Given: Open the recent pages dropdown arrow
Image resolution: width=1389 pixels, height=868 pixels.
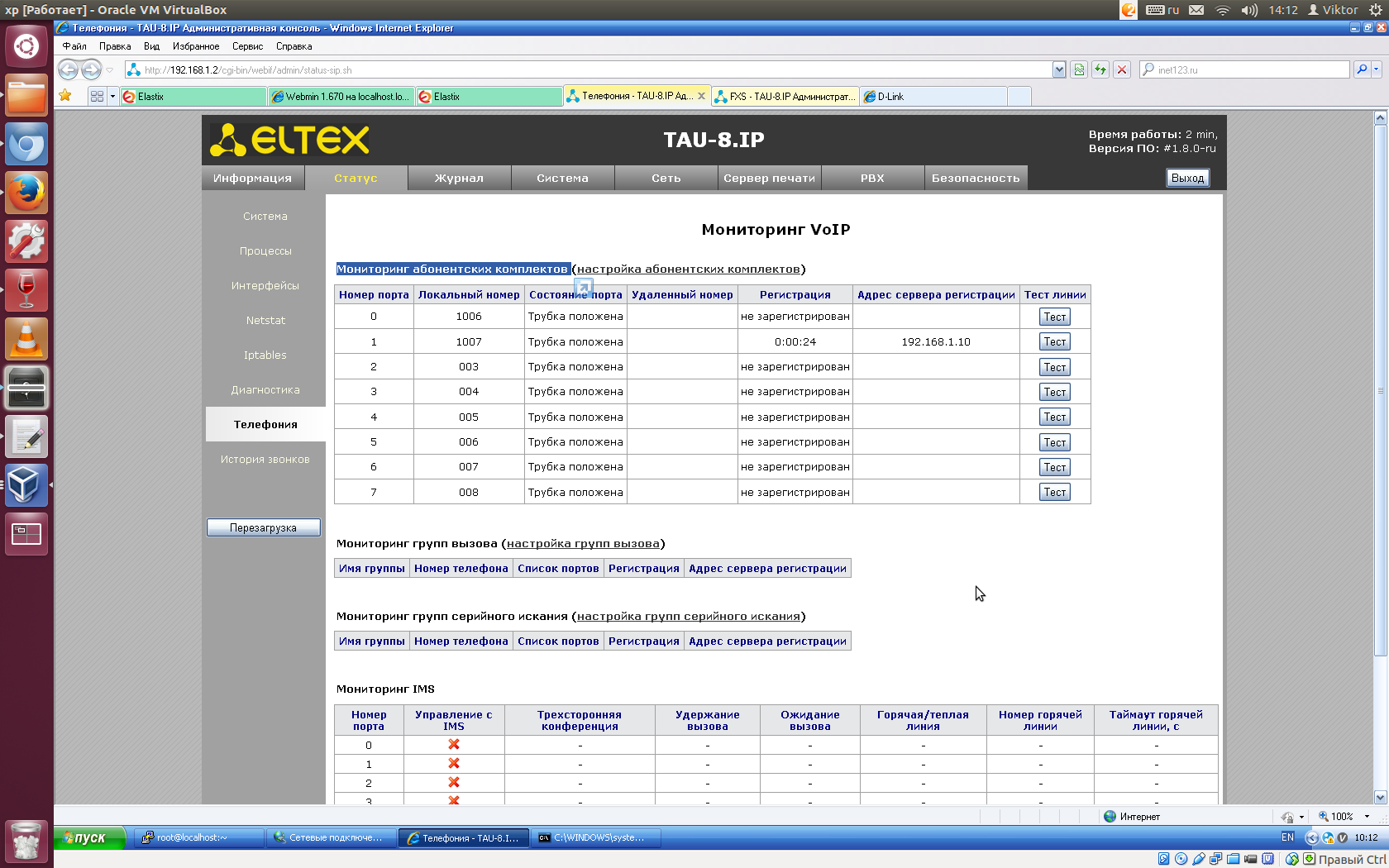Looking at the screenshot, I should (x=109, y=70).
